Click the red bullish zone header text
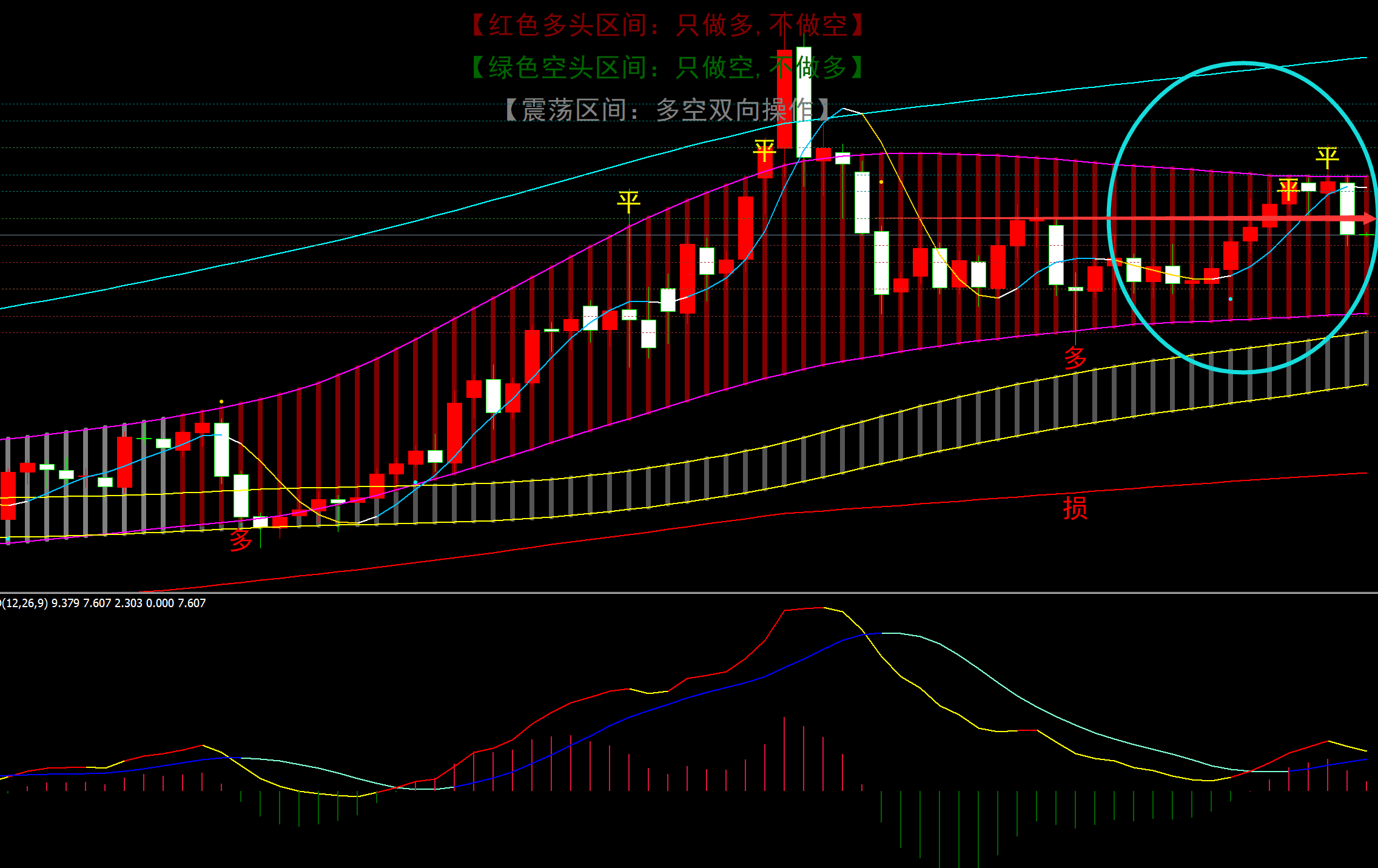1378x868 pixels. (667, 25)
